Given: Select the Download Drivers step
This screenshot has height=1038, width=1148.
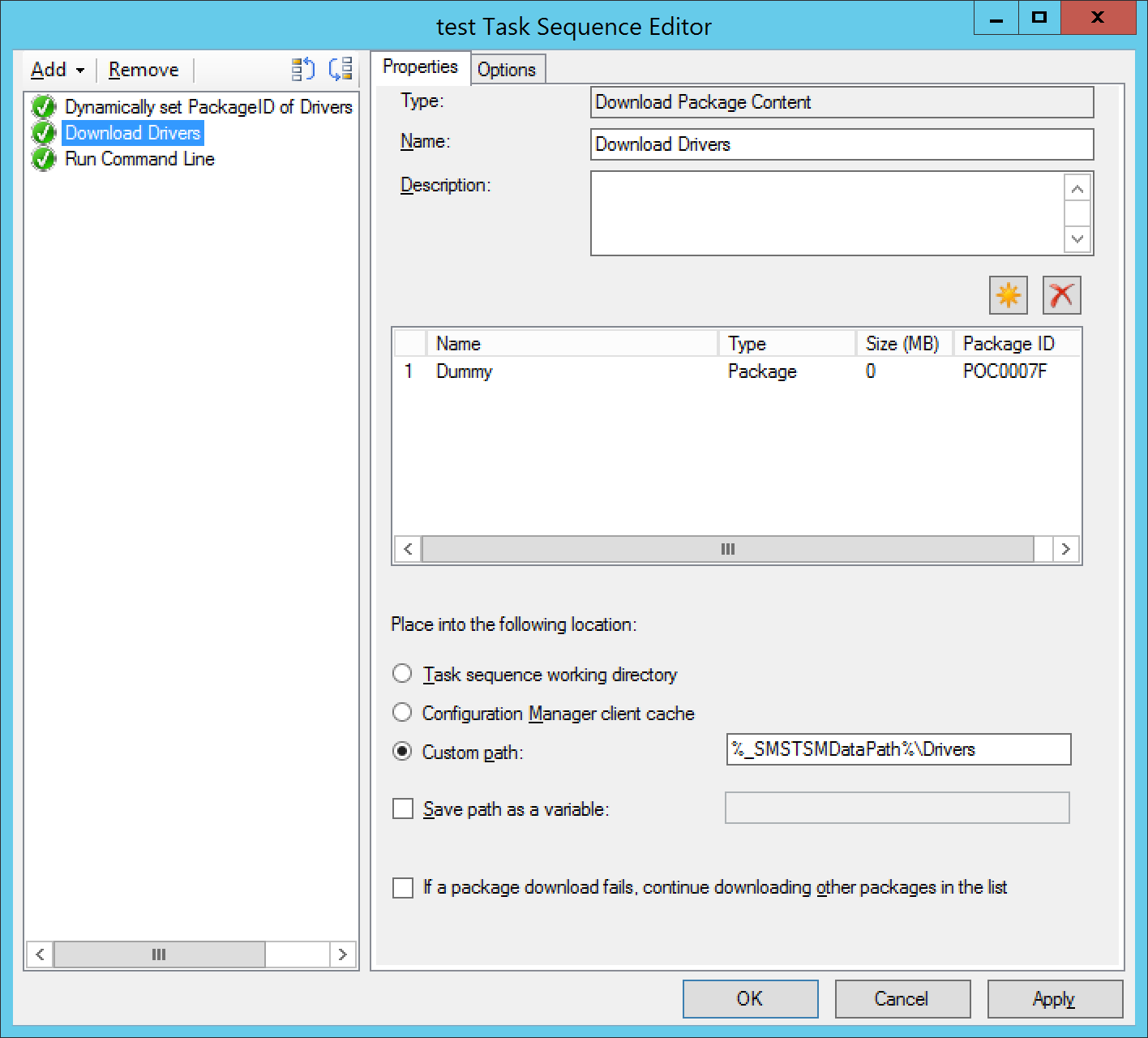Looking at the screenshot, I should point(133,133).
